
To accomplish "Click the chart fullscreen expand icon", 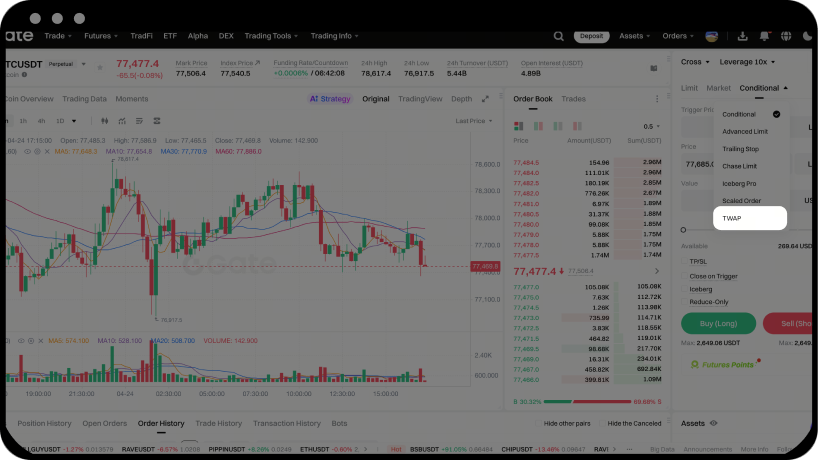I will click(486, 99).
